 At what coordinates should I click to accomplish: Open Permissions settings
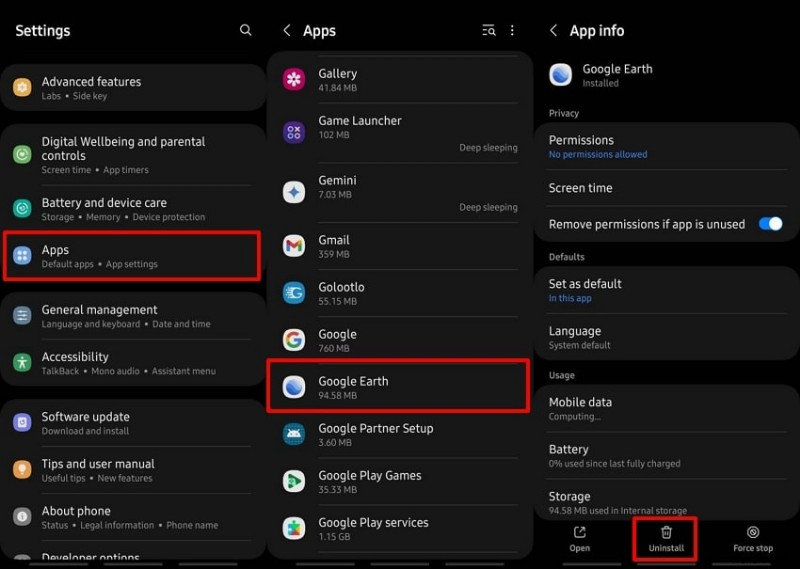pos(666,146)
